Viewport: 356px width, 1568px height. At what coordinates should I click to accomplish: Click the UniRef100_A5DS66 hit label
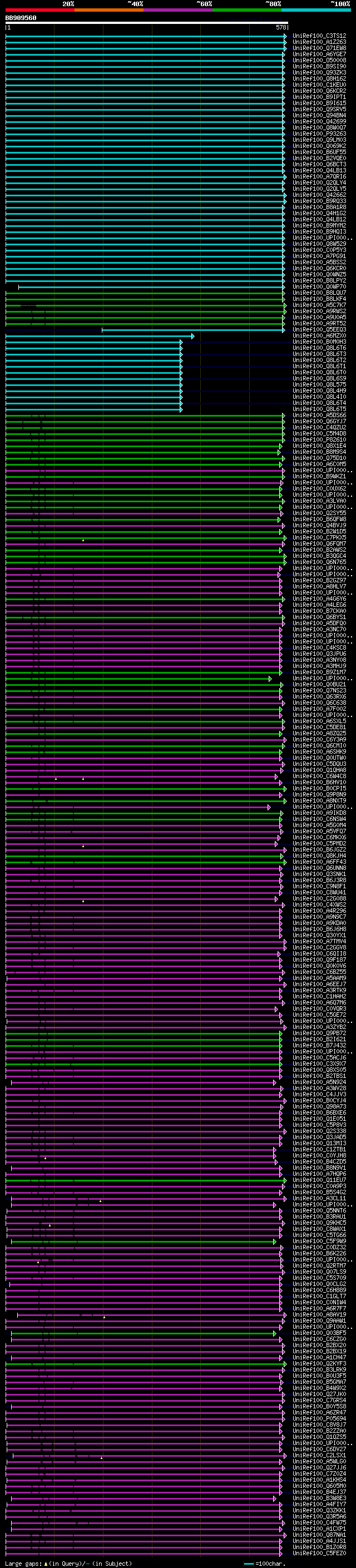coord(319,415)
